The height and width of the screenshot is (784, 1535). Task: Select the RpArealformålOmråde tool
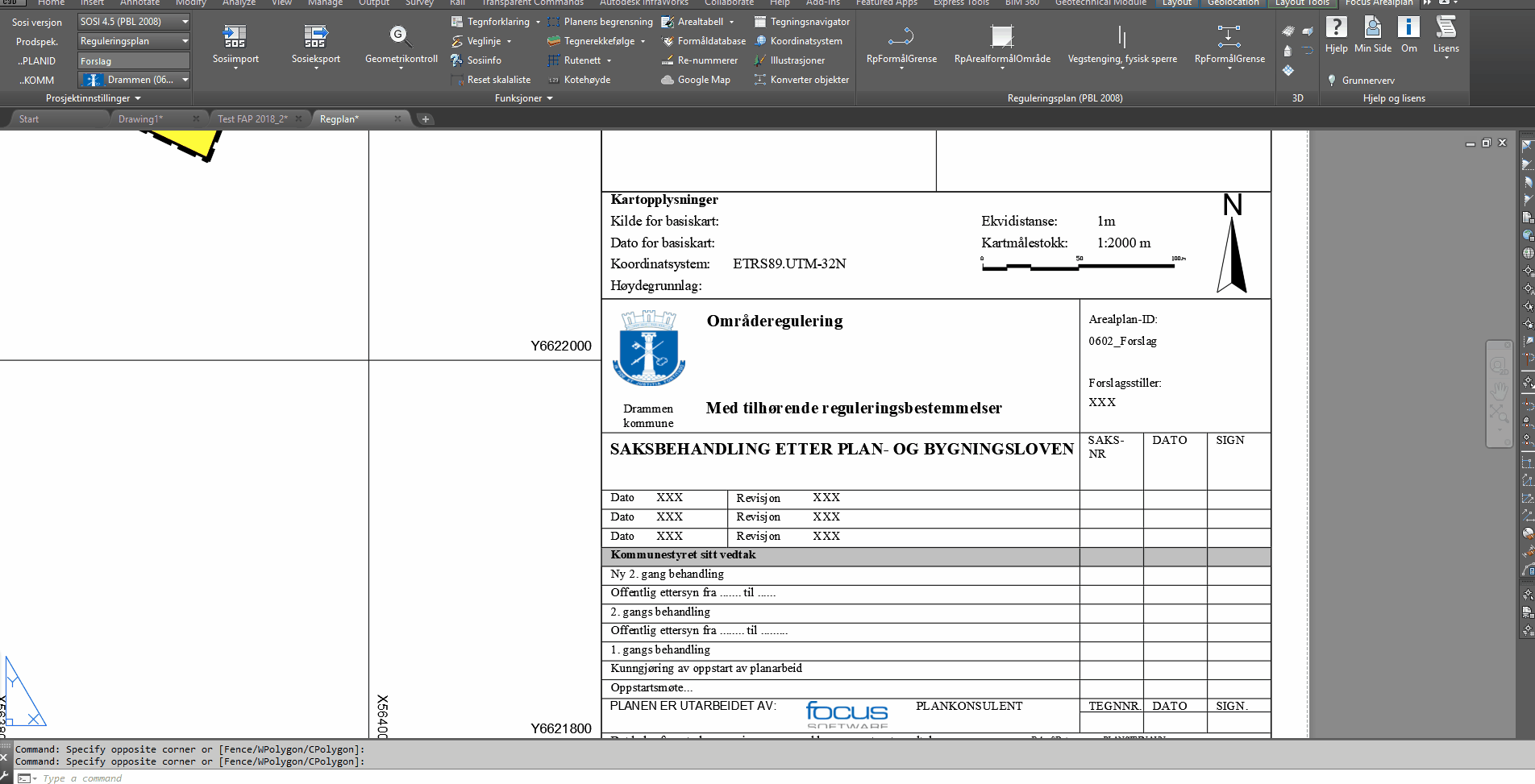[x=1001, y=37]
